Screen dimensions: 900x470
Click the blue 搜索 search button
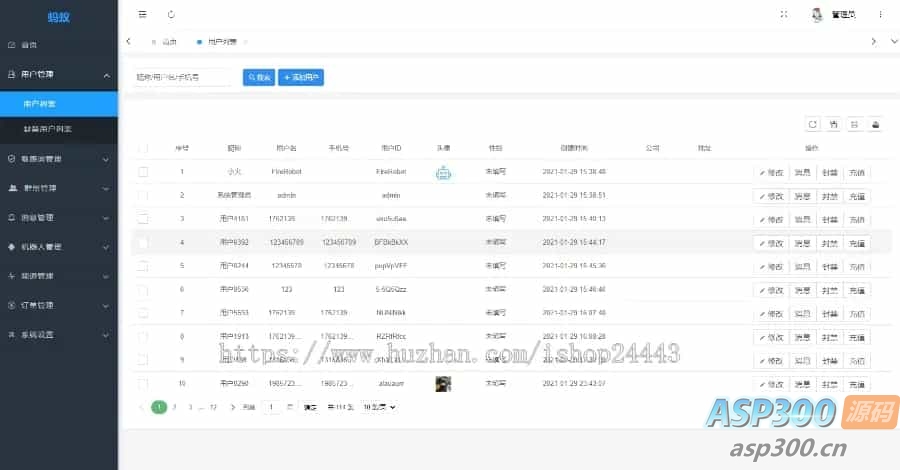point(258,77)
